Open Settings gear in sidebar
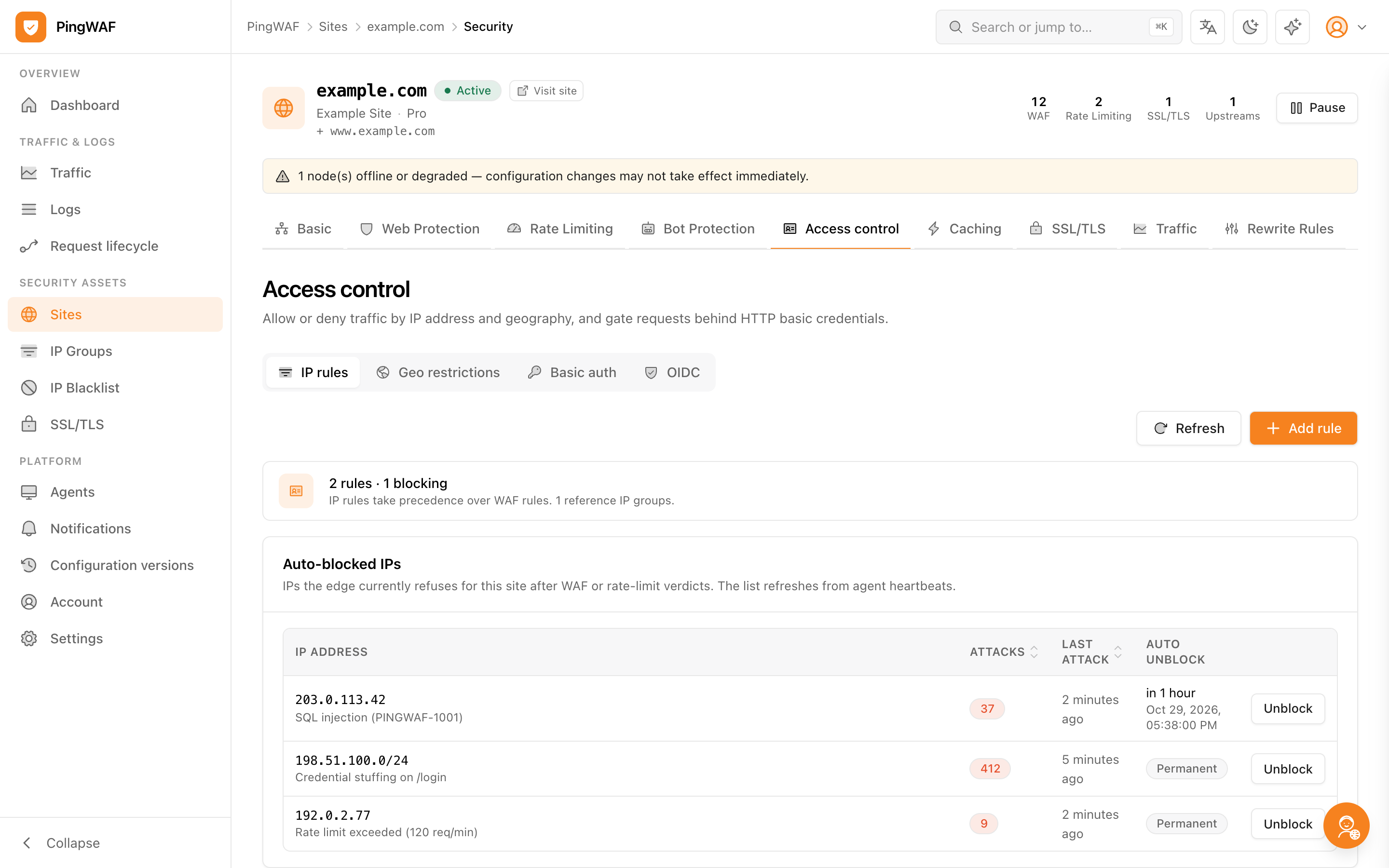 click(115, 639)
